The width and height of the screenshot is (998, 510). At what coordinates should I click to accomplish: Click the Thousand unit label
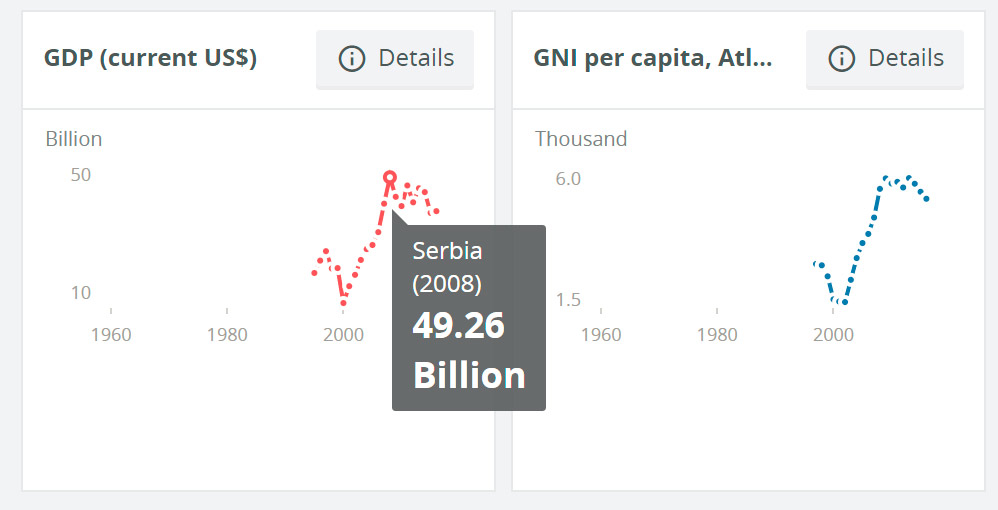tap(581, 139)
